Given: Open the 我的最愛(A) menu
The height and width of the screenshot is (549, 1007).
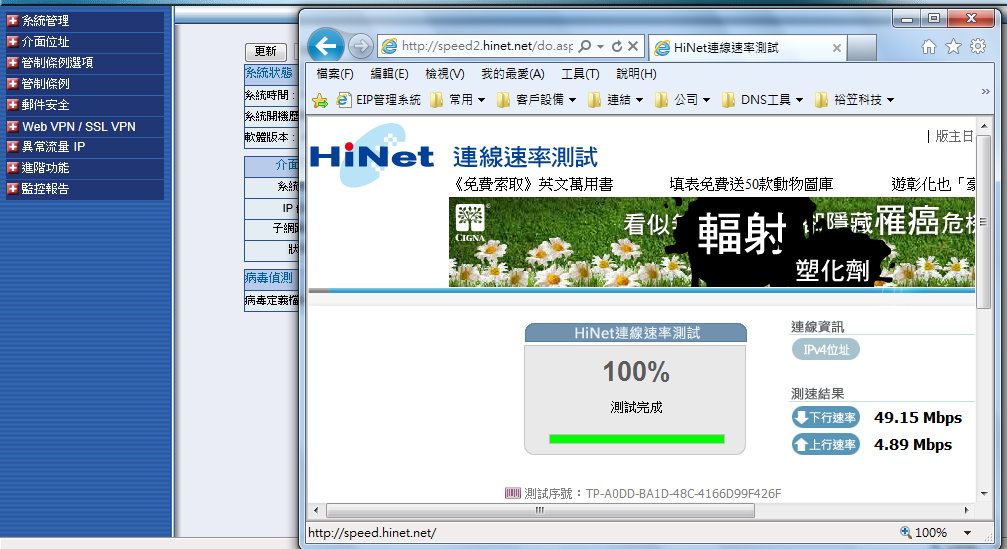Looking at the screenshot, I should coord(512,74).
